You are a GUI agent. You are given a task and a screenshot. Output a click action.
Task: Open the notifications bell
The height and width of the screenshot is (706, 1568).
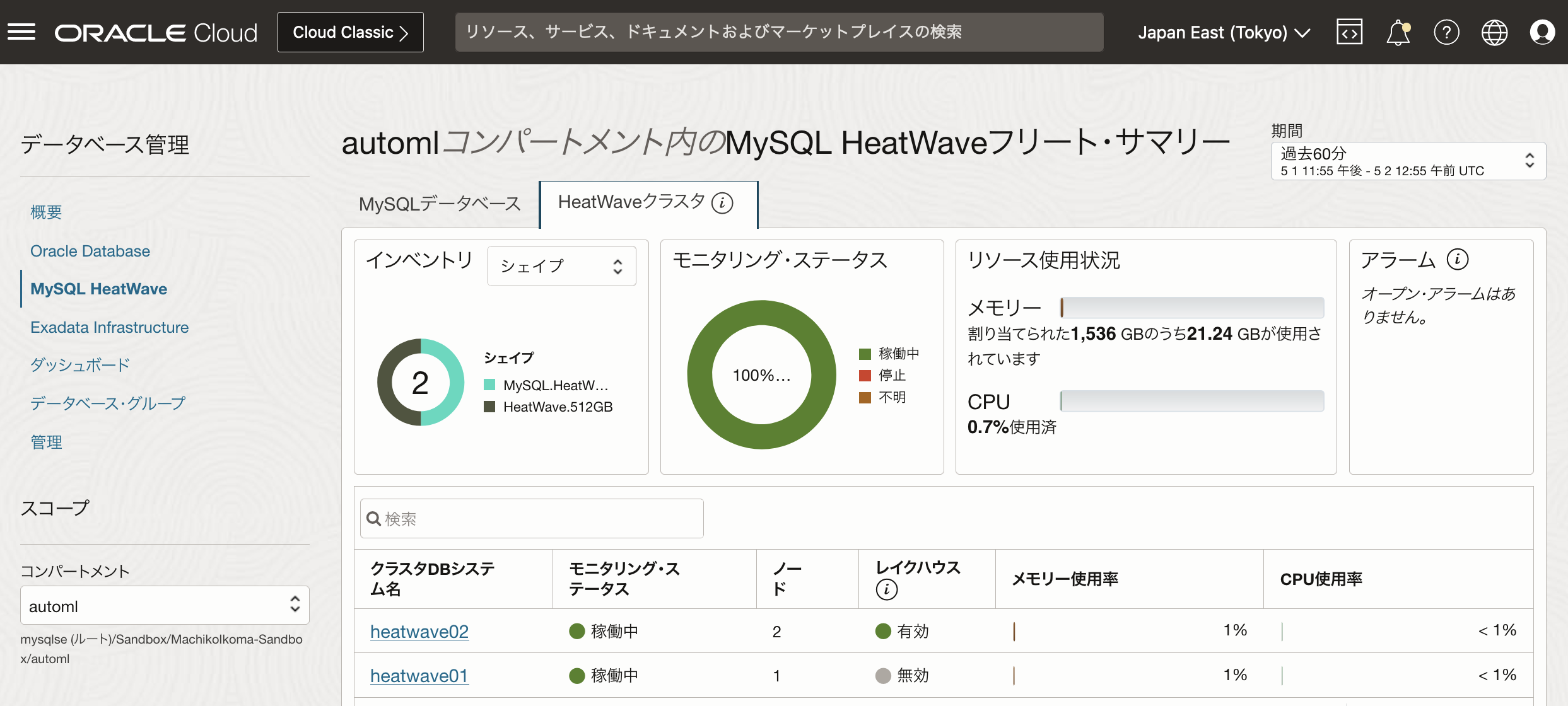click(x=1398, y=32)
